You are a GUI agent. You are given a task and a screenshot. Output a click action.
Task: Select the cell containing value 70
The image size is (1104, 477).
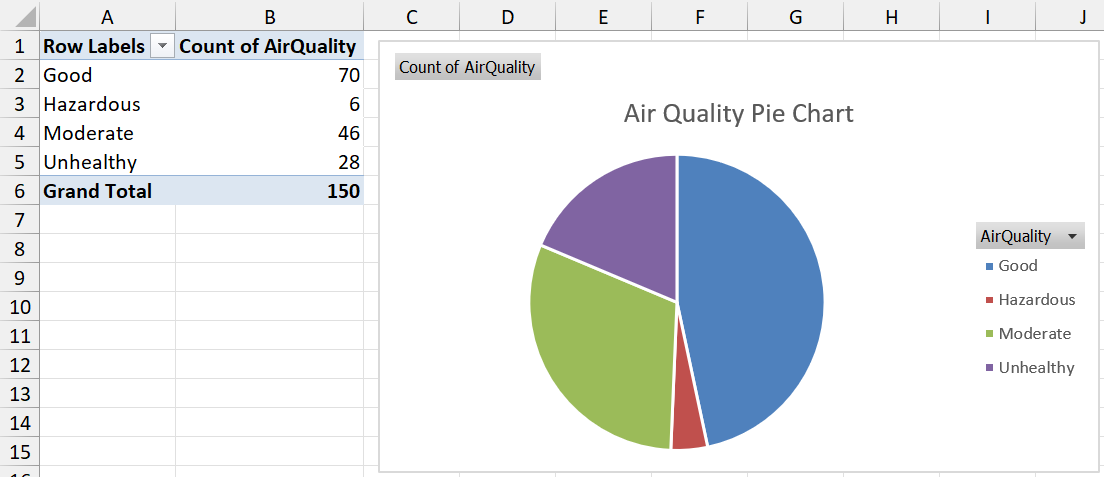coord(269,75)
